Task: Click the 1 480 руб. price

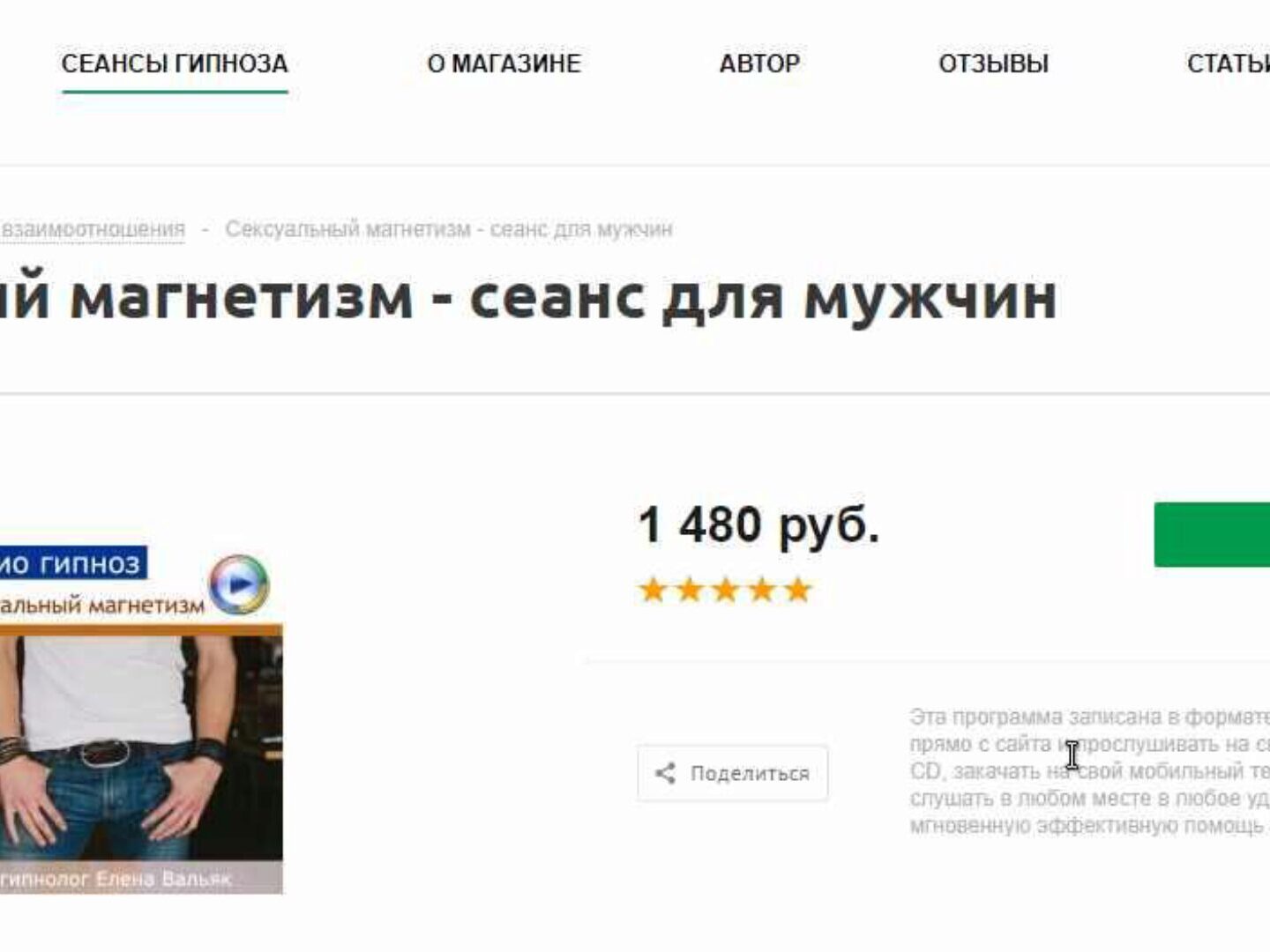Action: pos(758,524)
